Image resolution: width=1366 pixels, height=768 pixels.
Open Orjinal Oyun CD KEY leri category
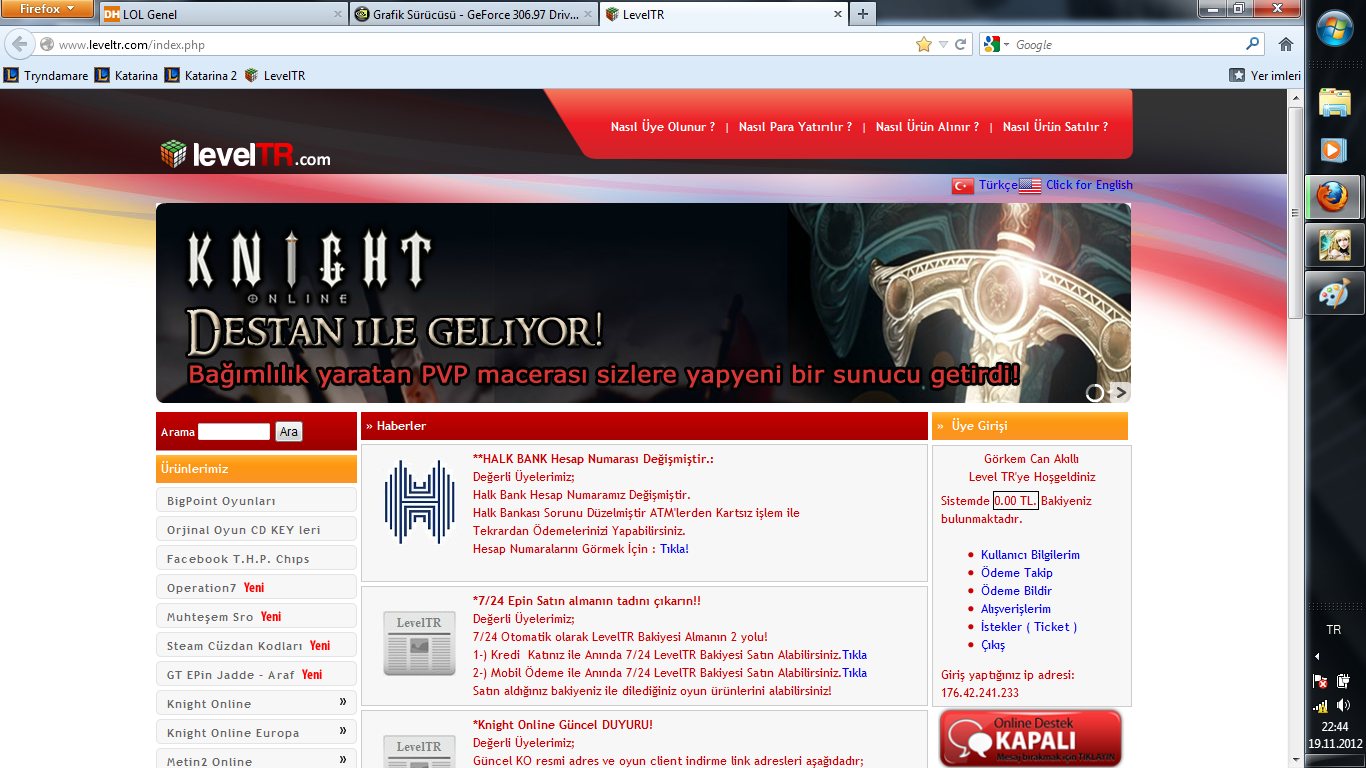256,529
